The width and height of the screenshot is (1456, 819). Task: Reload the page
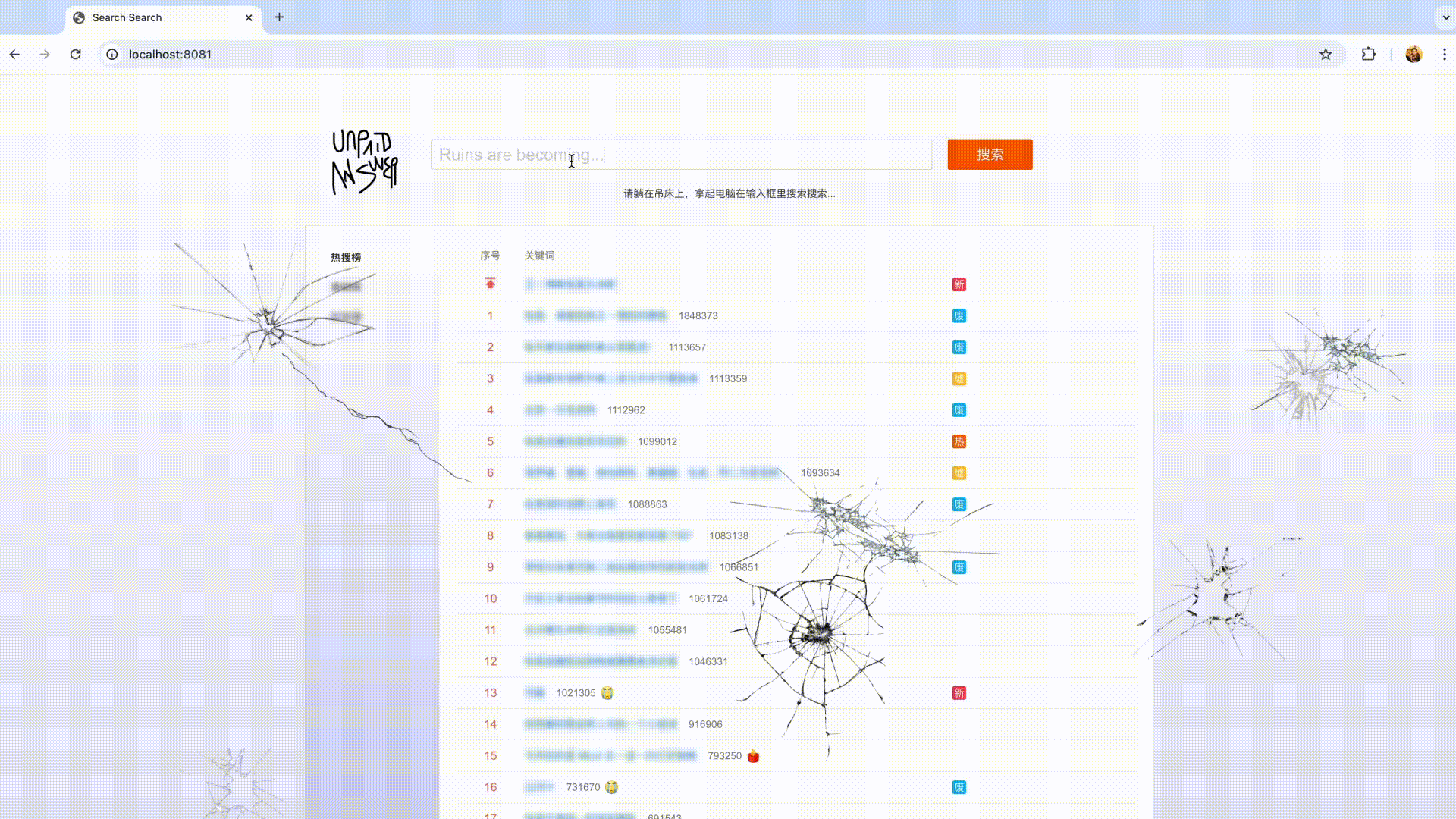coord(75,55)
